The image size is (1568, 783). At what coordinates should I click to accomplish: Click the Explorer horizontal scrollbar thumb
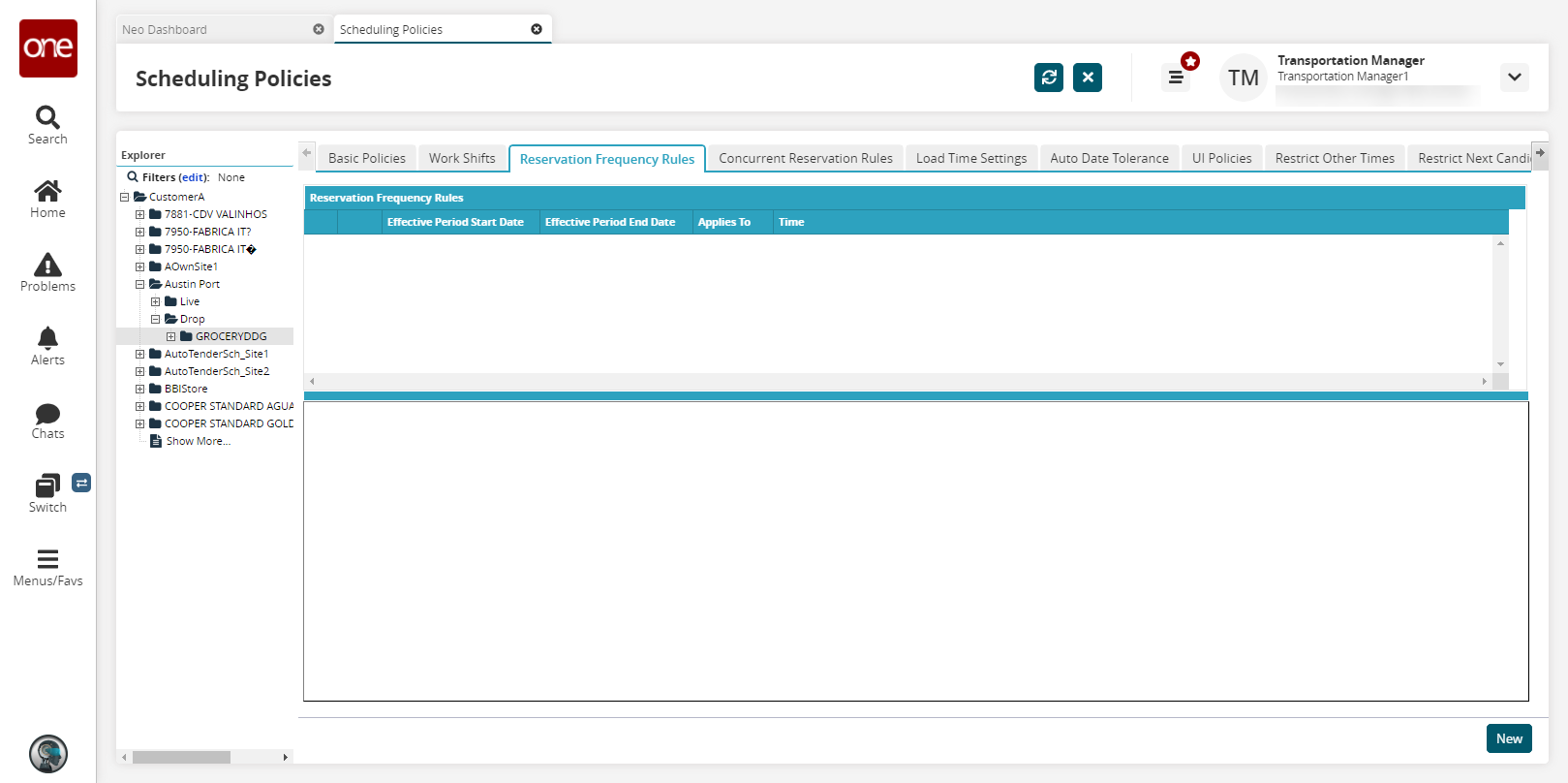[x=181, y=757]
